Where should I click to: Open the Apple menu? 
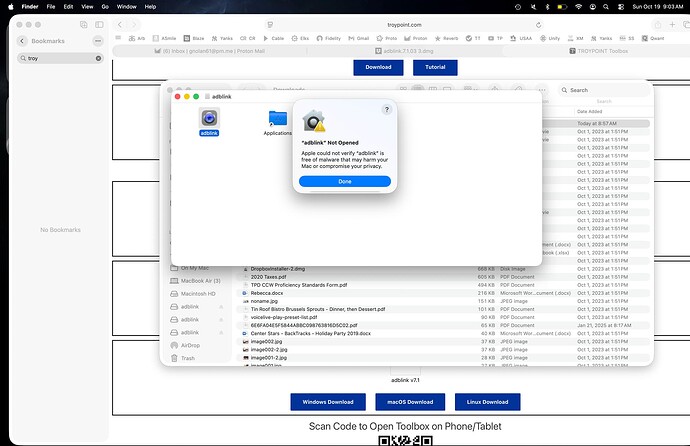11,7
